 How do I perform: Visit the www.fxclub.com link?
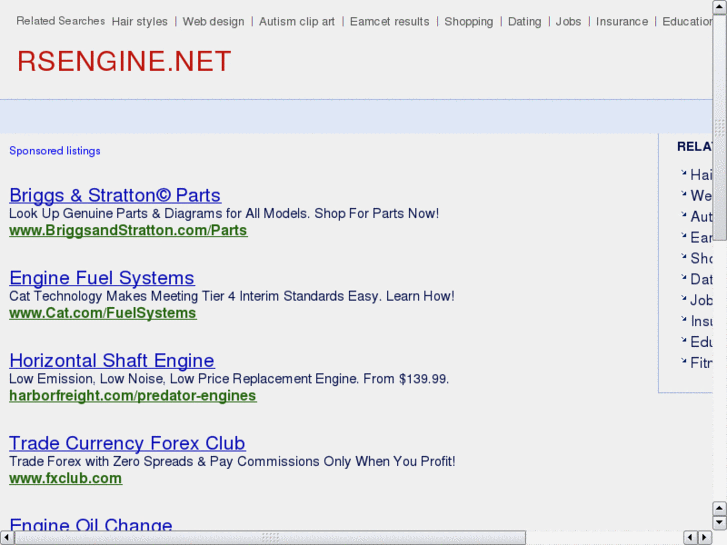coord(65,478)
